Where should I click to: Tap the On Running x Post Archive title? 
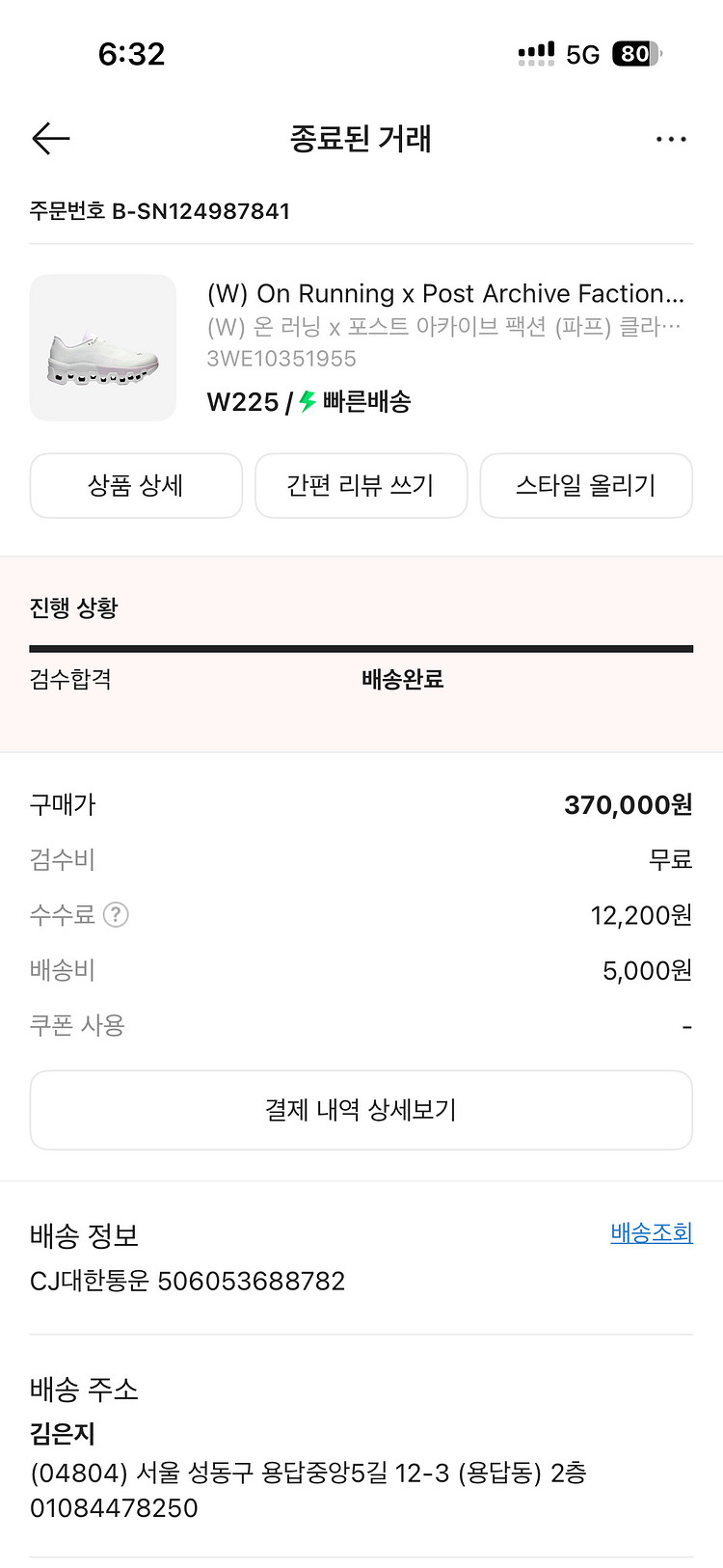point(445,293)
